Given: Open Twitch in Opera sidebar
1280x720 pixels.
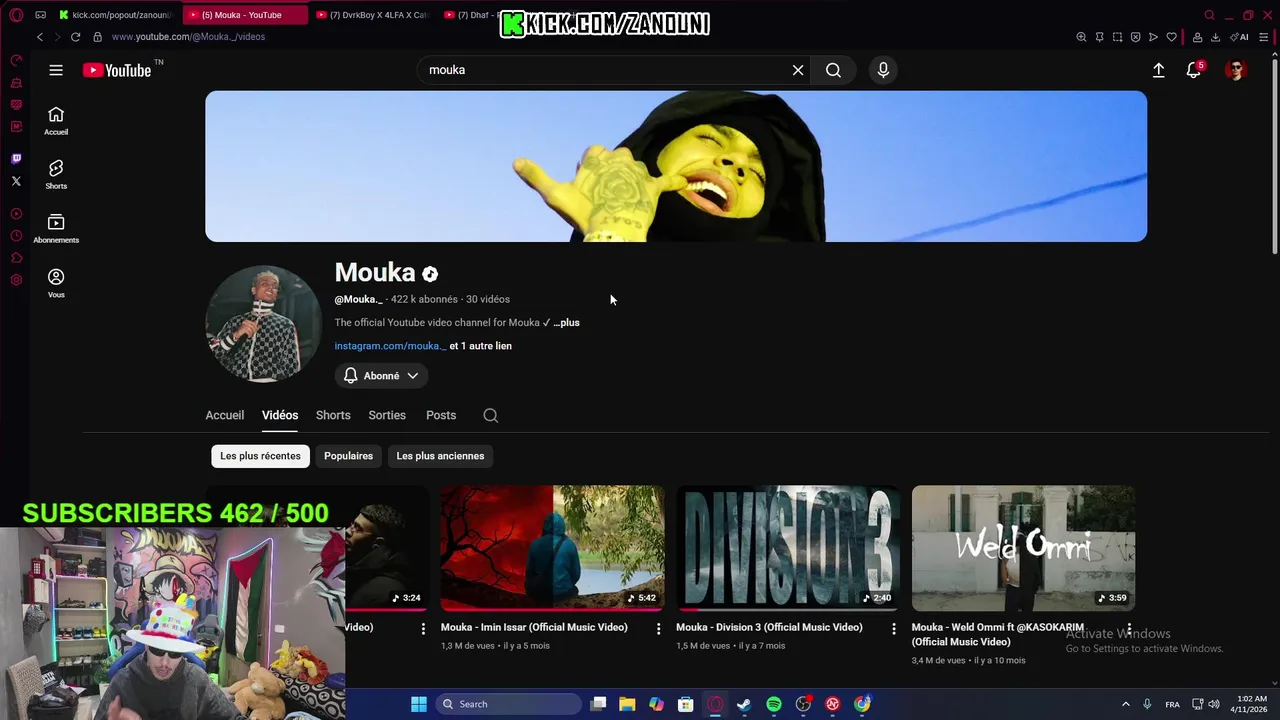Looking at the screenshot, I should coord(16,159).
